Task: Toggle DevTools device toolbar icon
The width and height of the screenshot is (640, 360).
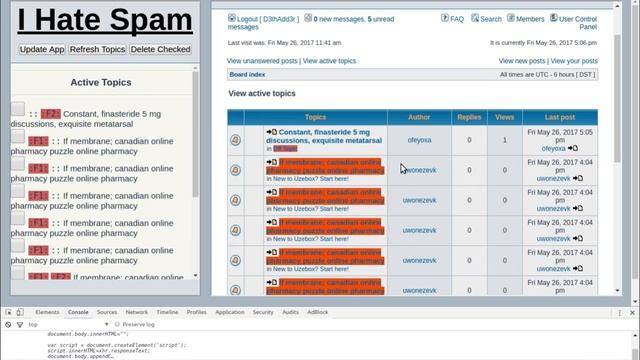Action: [x=20, y=312]
